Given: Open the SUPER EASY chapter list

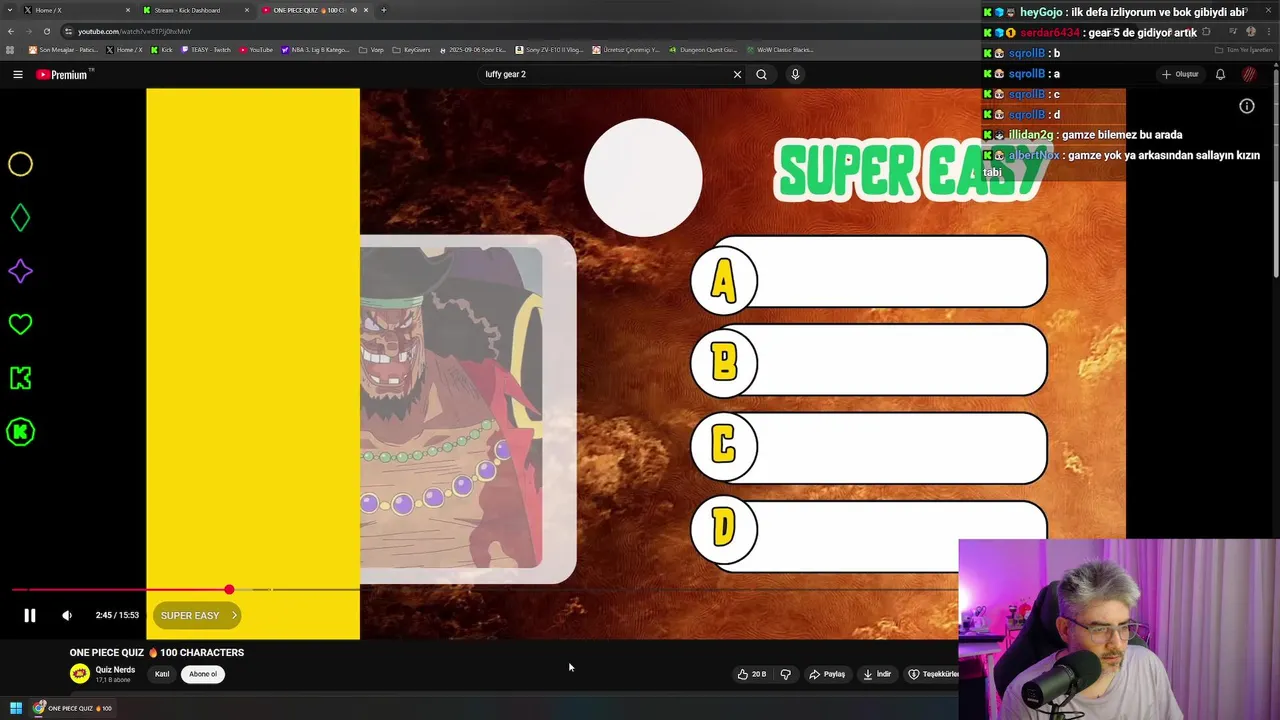Looking at the screenshot, I should pos(197,615).
